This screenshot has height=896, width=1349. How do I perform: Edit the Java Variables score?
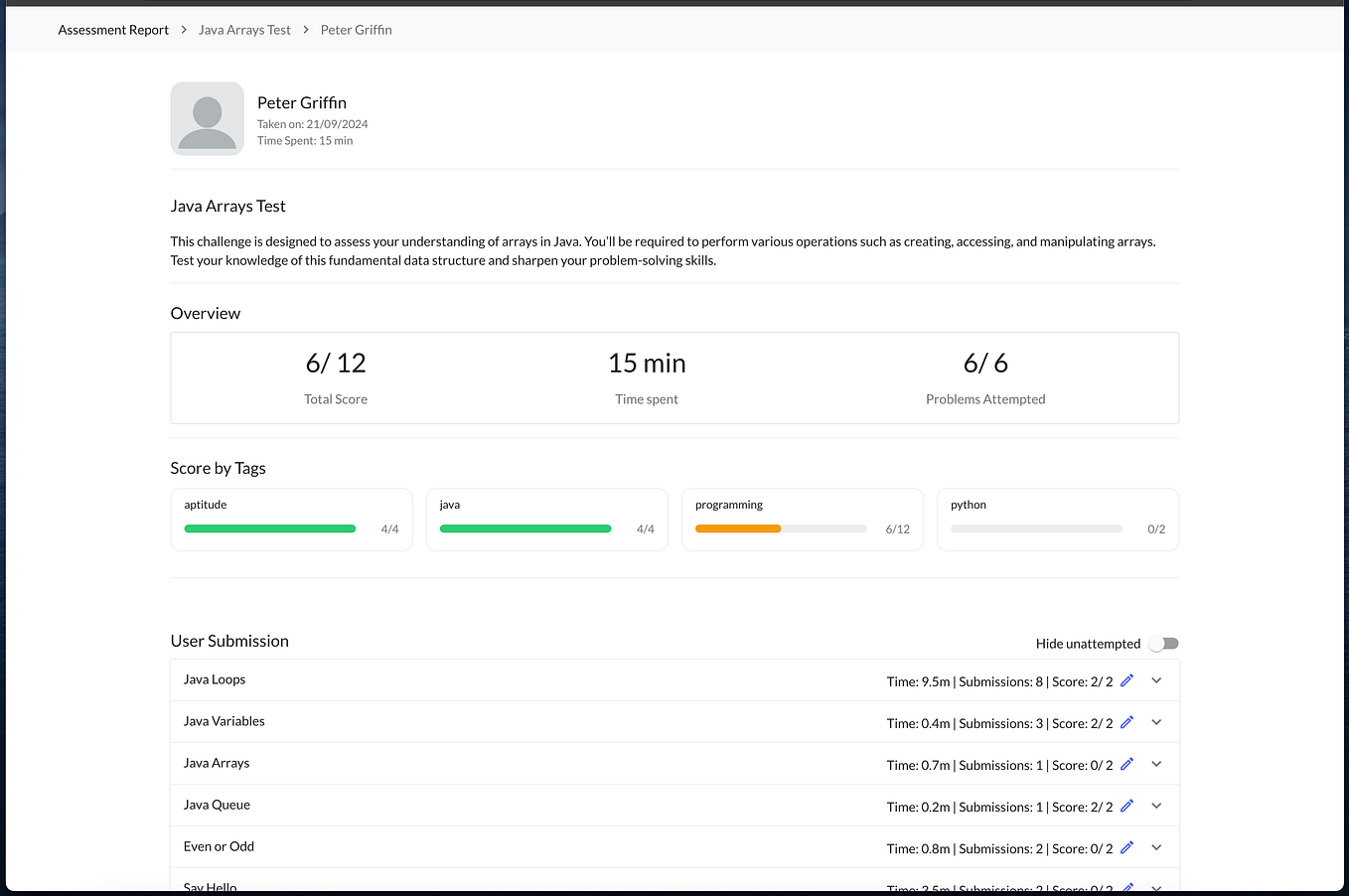1126,722
